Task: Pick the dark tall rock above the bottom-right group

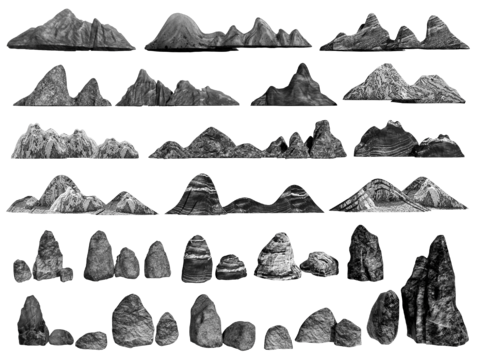Action: 365,253
